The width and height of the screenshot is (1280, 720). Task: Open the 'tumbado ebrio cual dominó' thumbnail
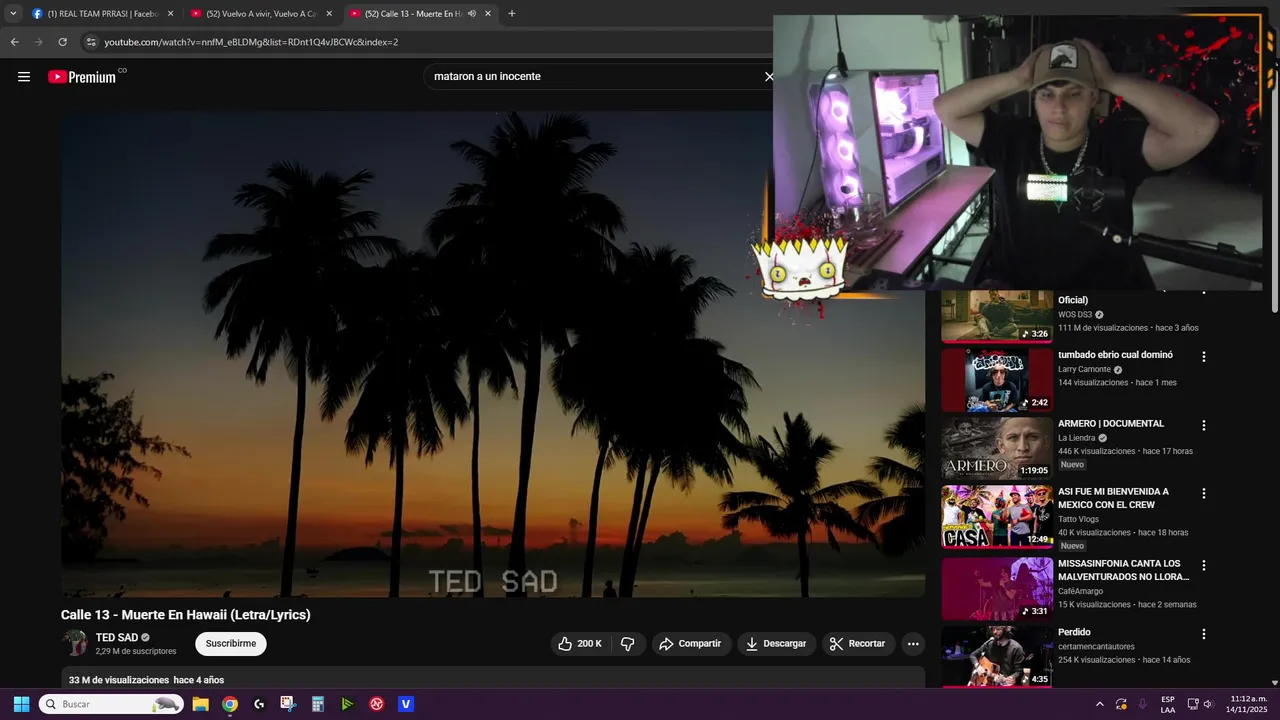[997, 380]
